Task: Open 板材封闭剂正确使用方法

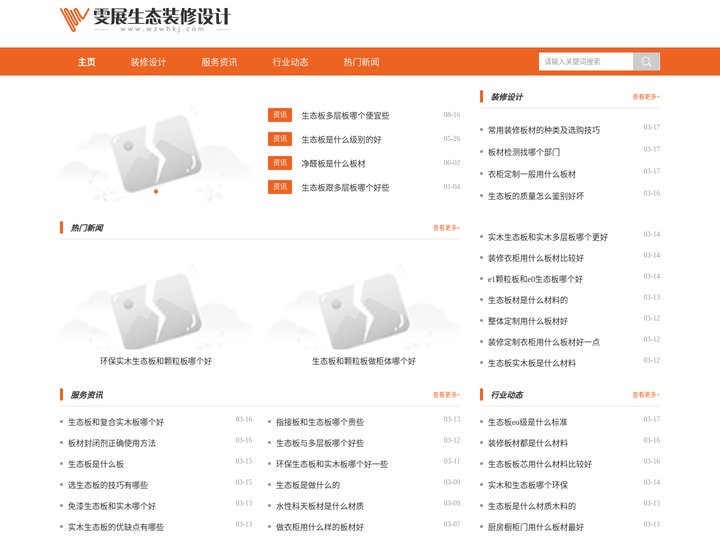Action: 112,444
